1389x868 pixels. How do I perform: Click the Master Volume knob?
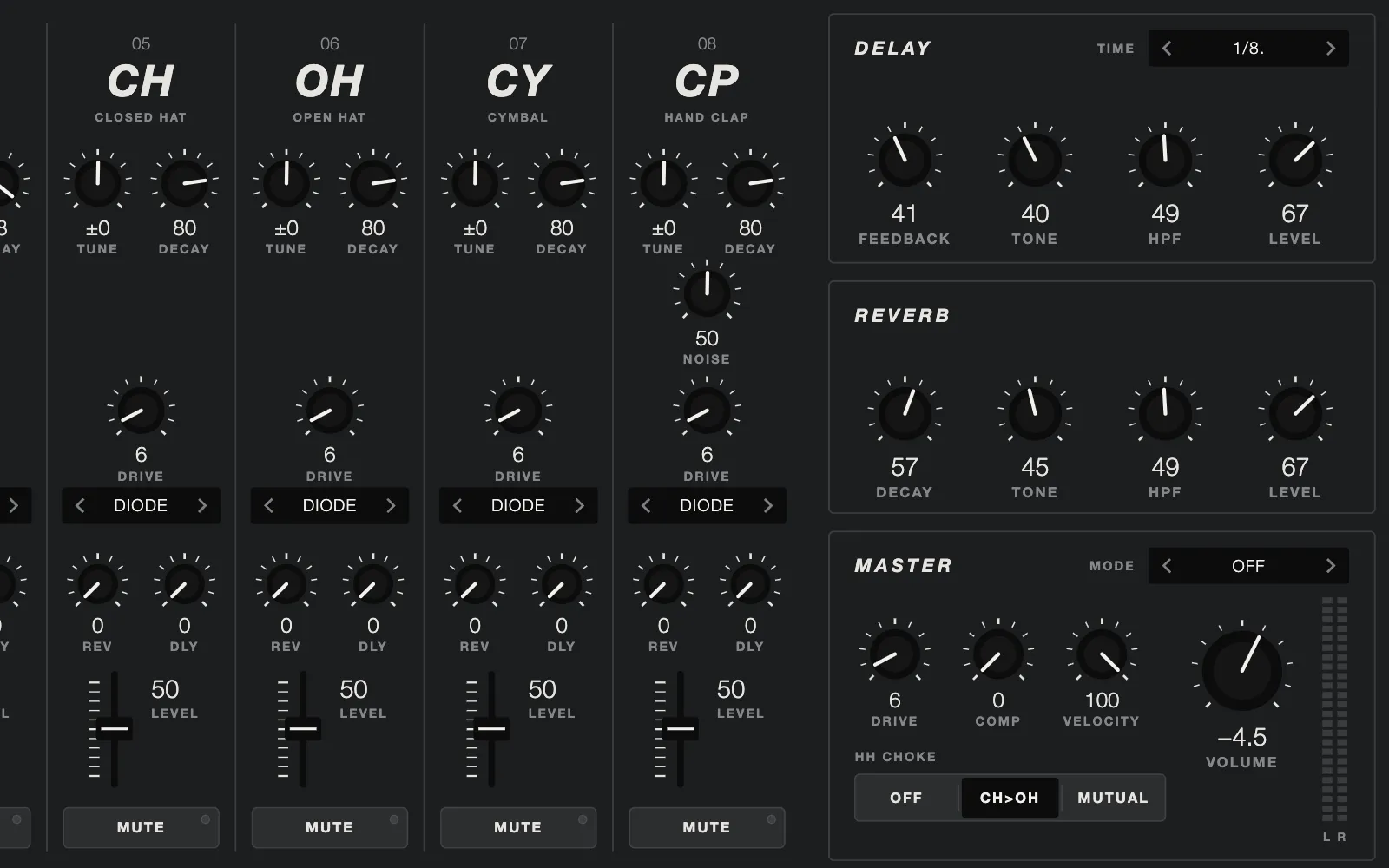coord(1241,669)
